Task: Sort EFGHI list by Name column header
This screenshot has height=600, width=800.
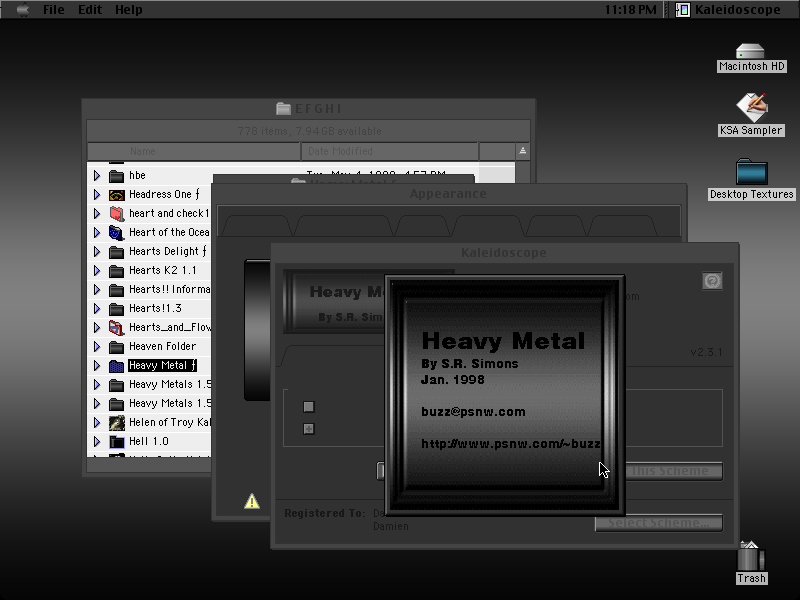Action: coord(194,152)
